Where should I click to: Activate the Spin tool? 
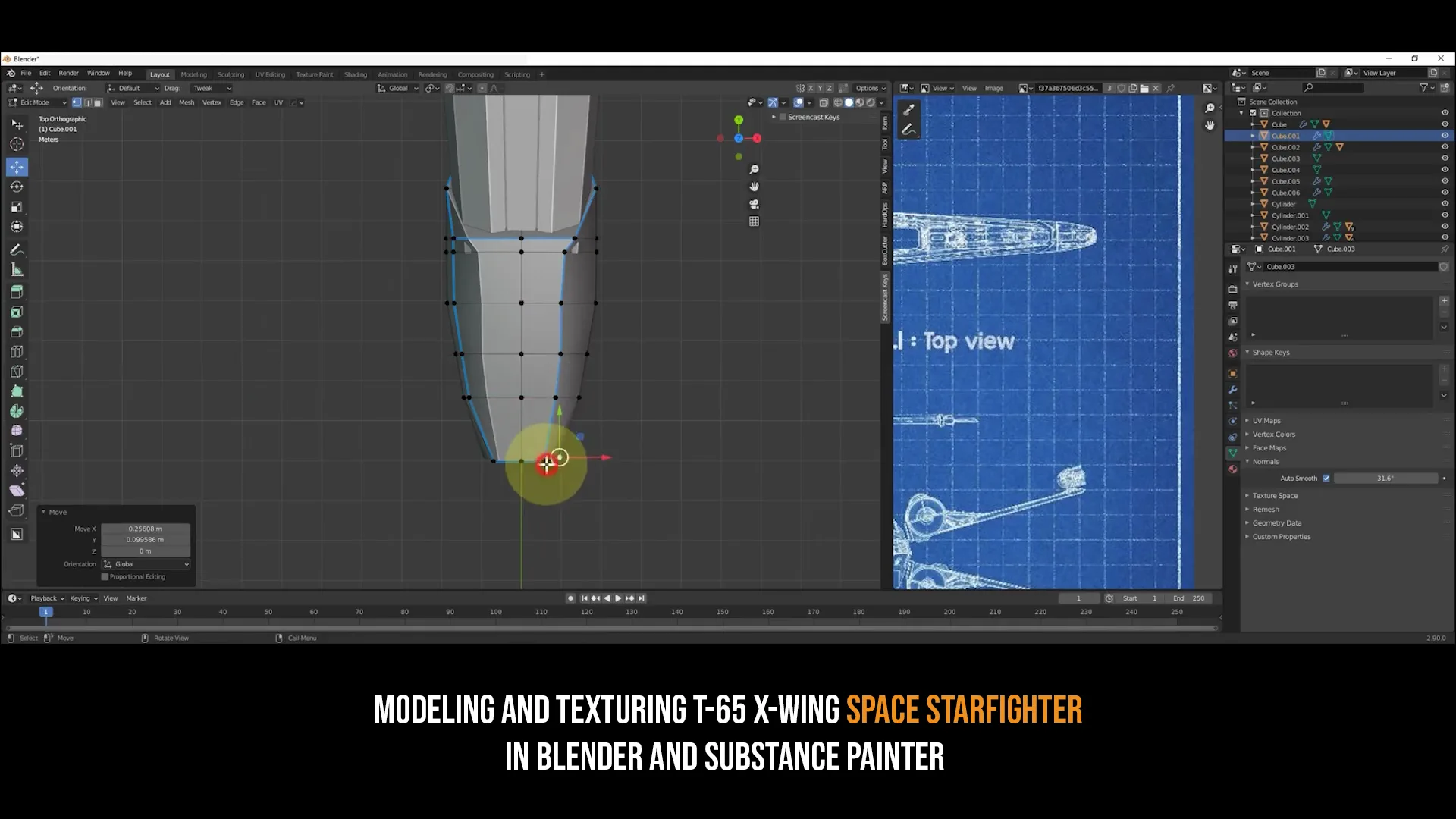[x=17, y=410]
